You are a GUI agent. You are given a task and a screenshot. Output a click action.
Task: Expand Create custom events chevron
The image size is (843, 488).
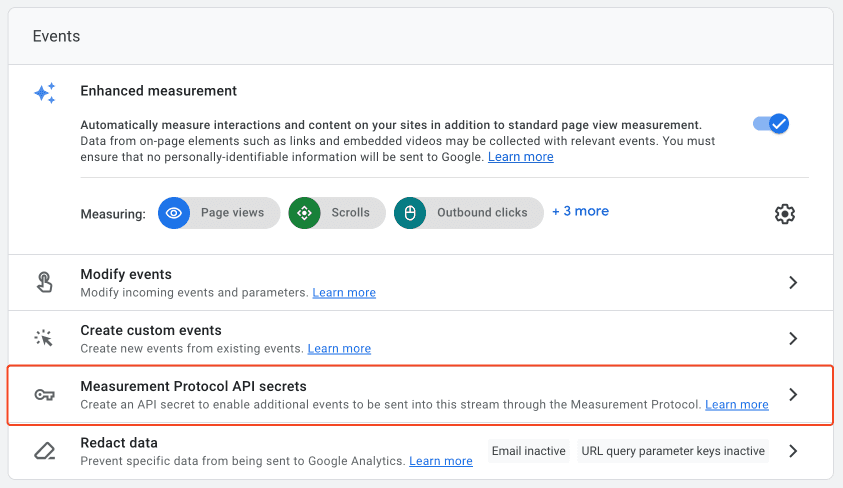click(x=793, y=339)
